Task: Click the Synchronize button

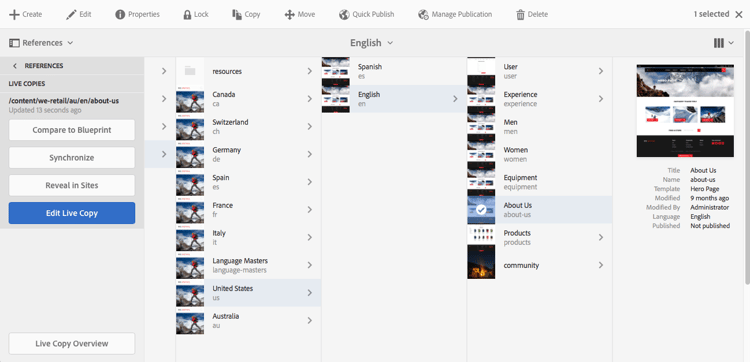Action: click(72, 157)
